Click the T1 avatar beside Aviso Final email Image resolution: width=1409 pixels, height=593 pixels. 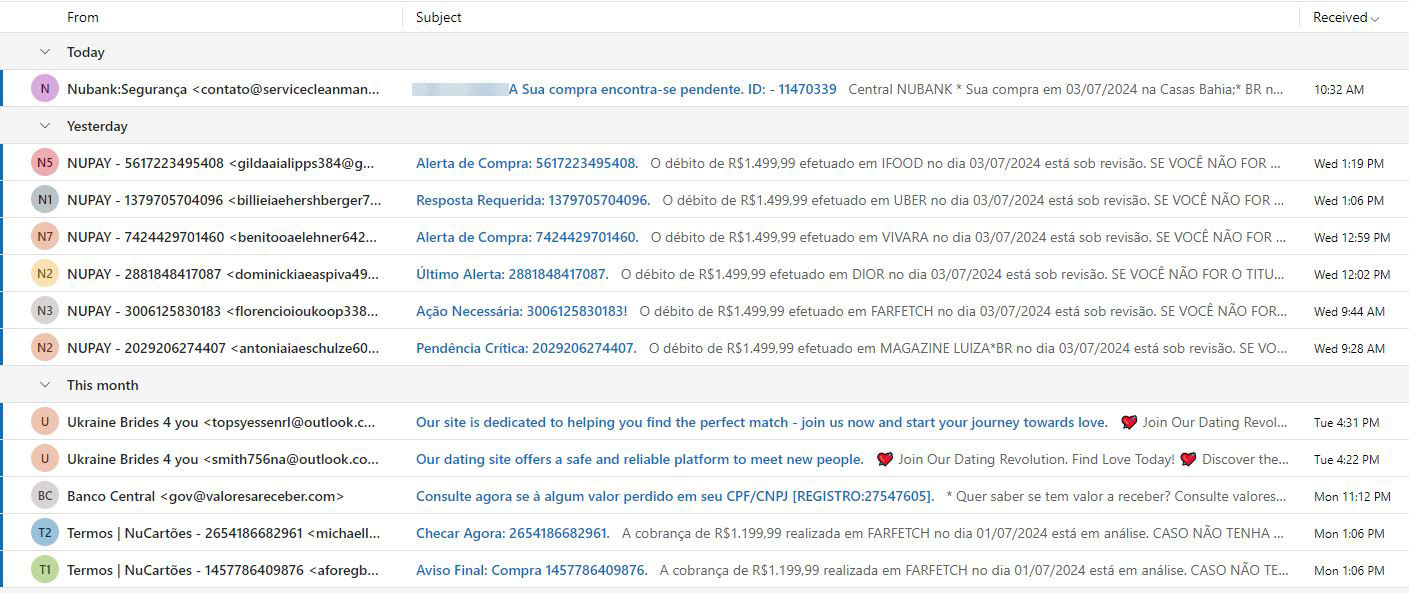click(x=45, y=570)
